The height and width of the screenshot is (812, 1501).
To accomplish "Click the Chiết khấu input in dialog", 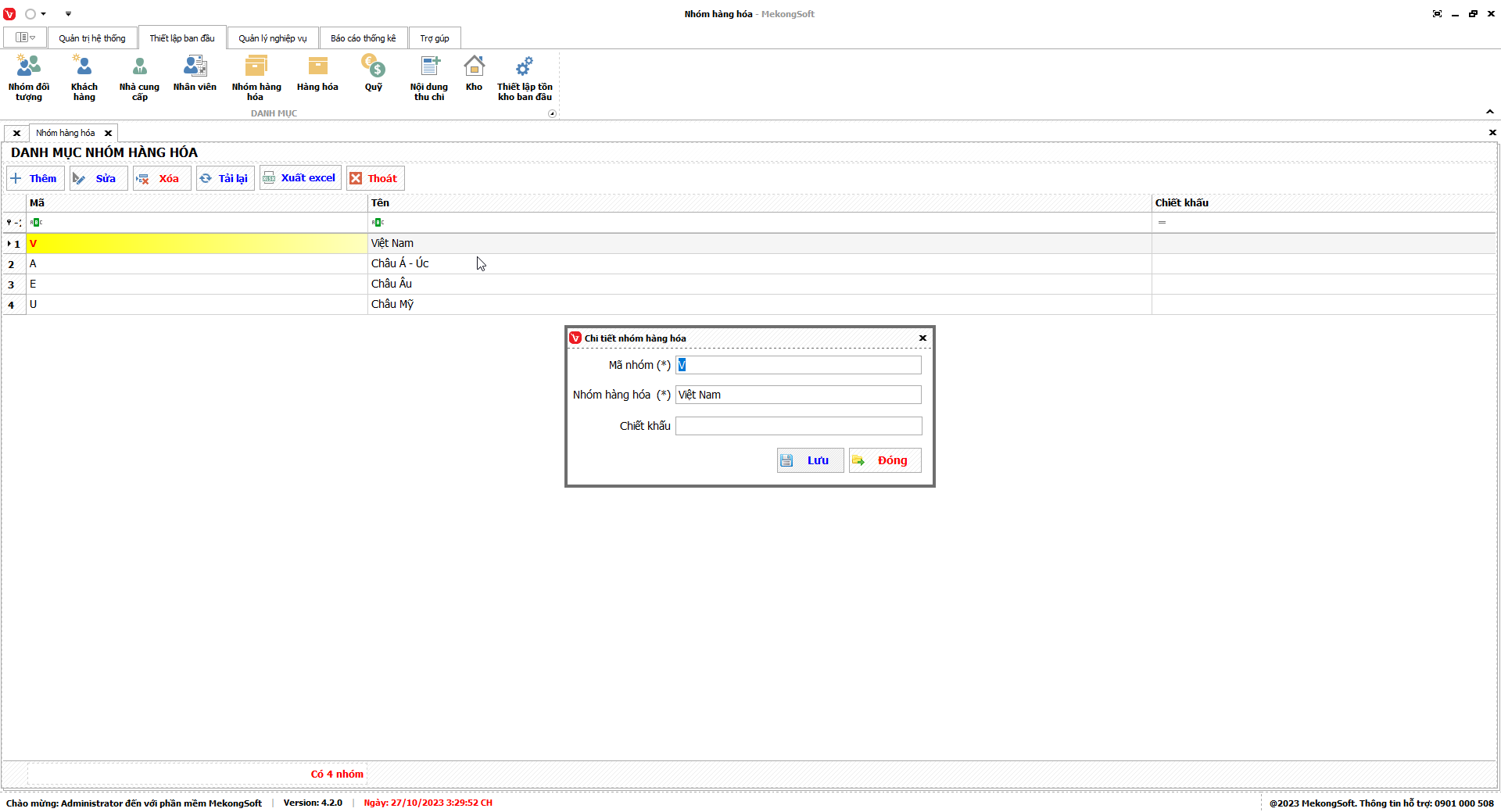I will (798, 426).
